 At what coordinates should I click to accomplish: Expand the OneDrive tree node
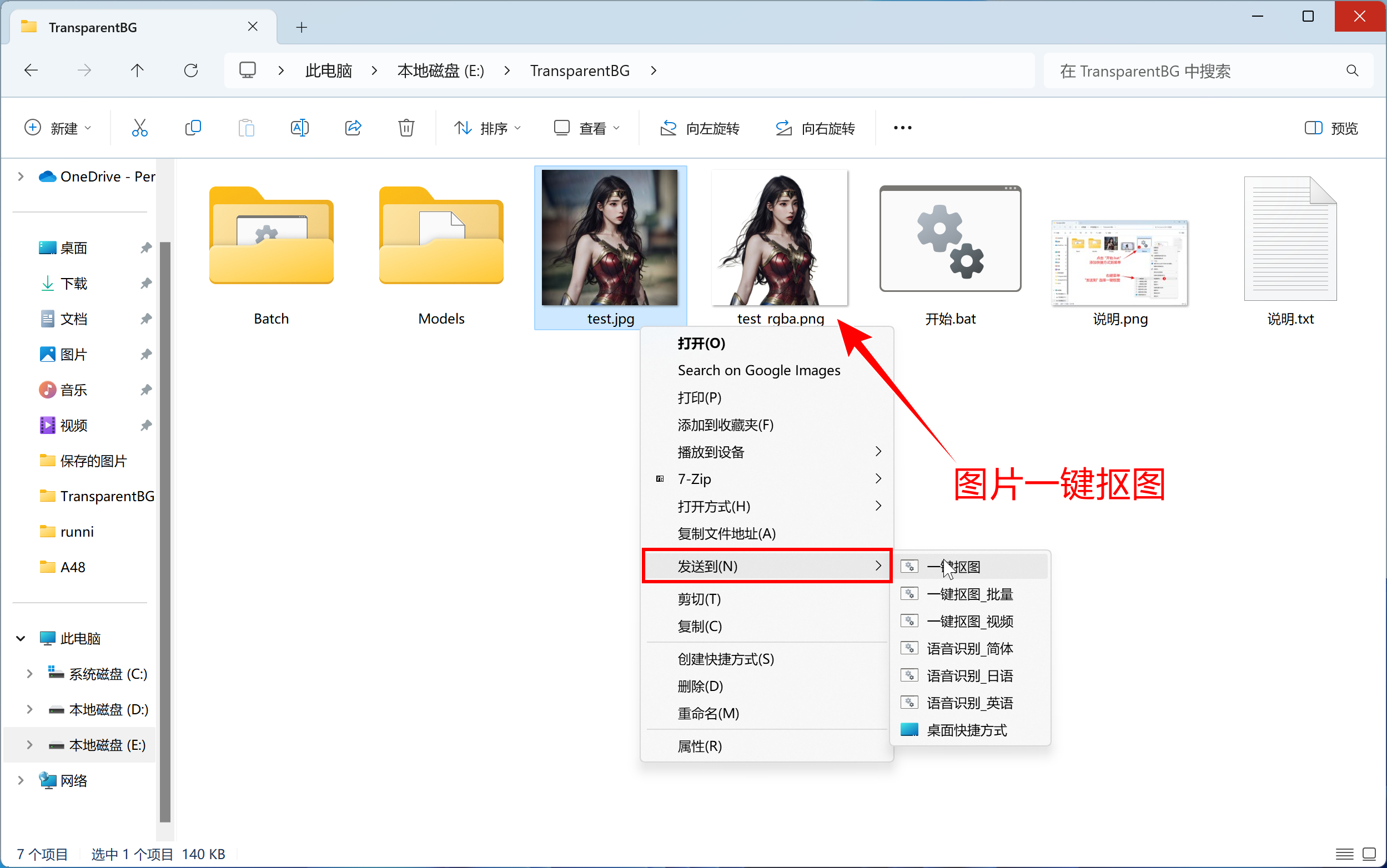[21, 176]
